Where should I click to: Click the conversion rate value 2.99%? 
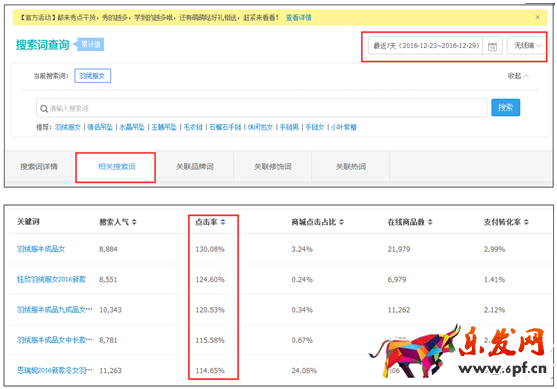pyautogui.click(x=494, y=249)
